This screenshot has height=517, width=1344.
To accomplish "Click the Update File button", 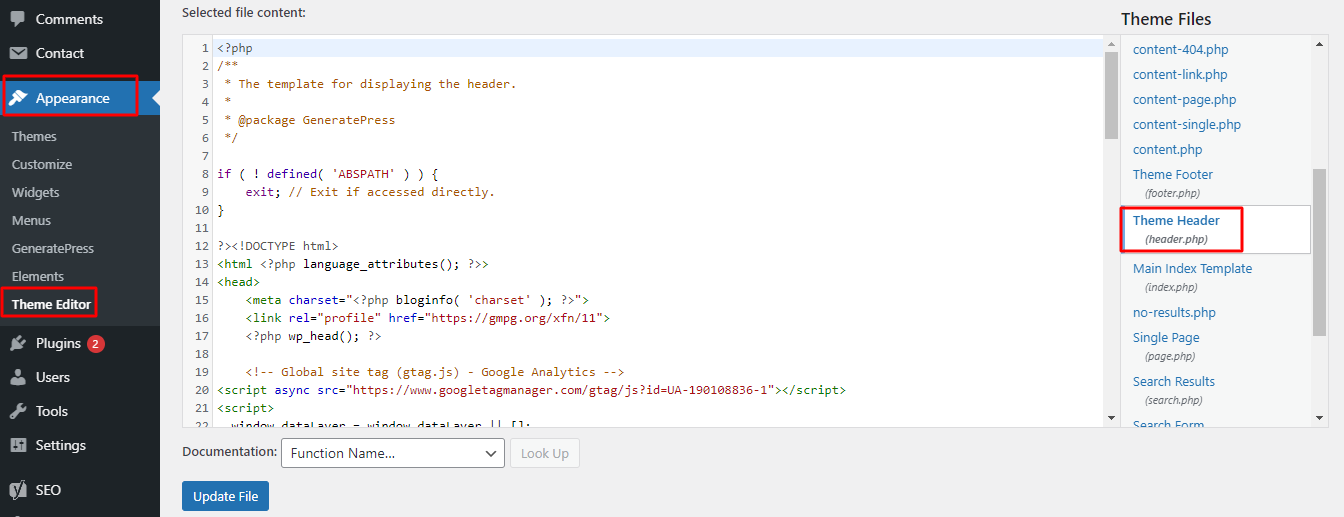I will coord(225,496).
